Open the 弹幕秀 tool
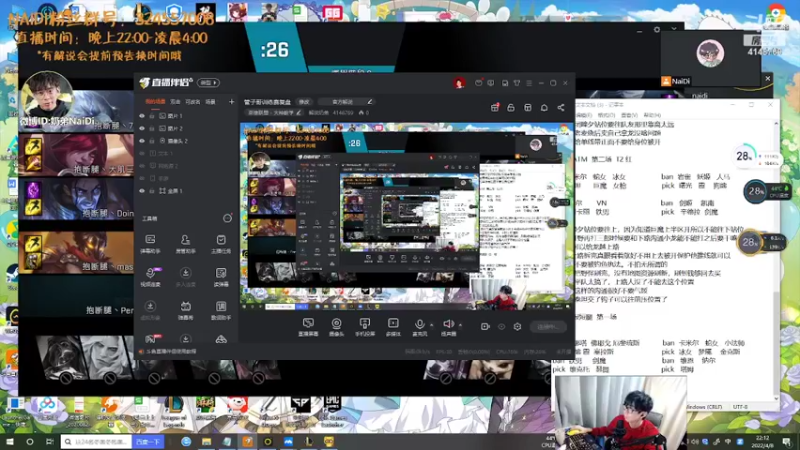 tap(185, 310)
